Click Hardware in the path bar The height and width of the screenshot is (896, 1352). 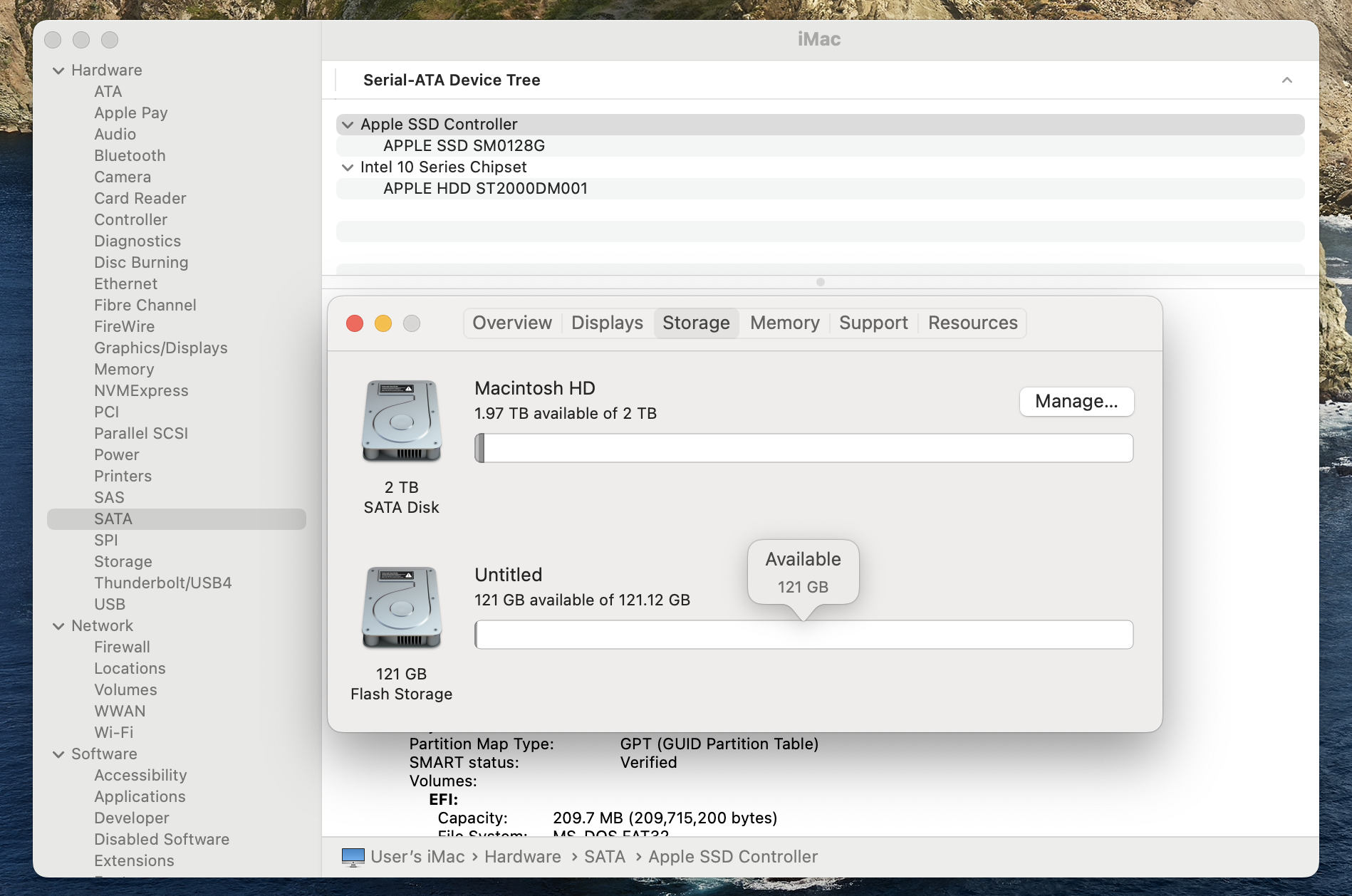[523, 857]
